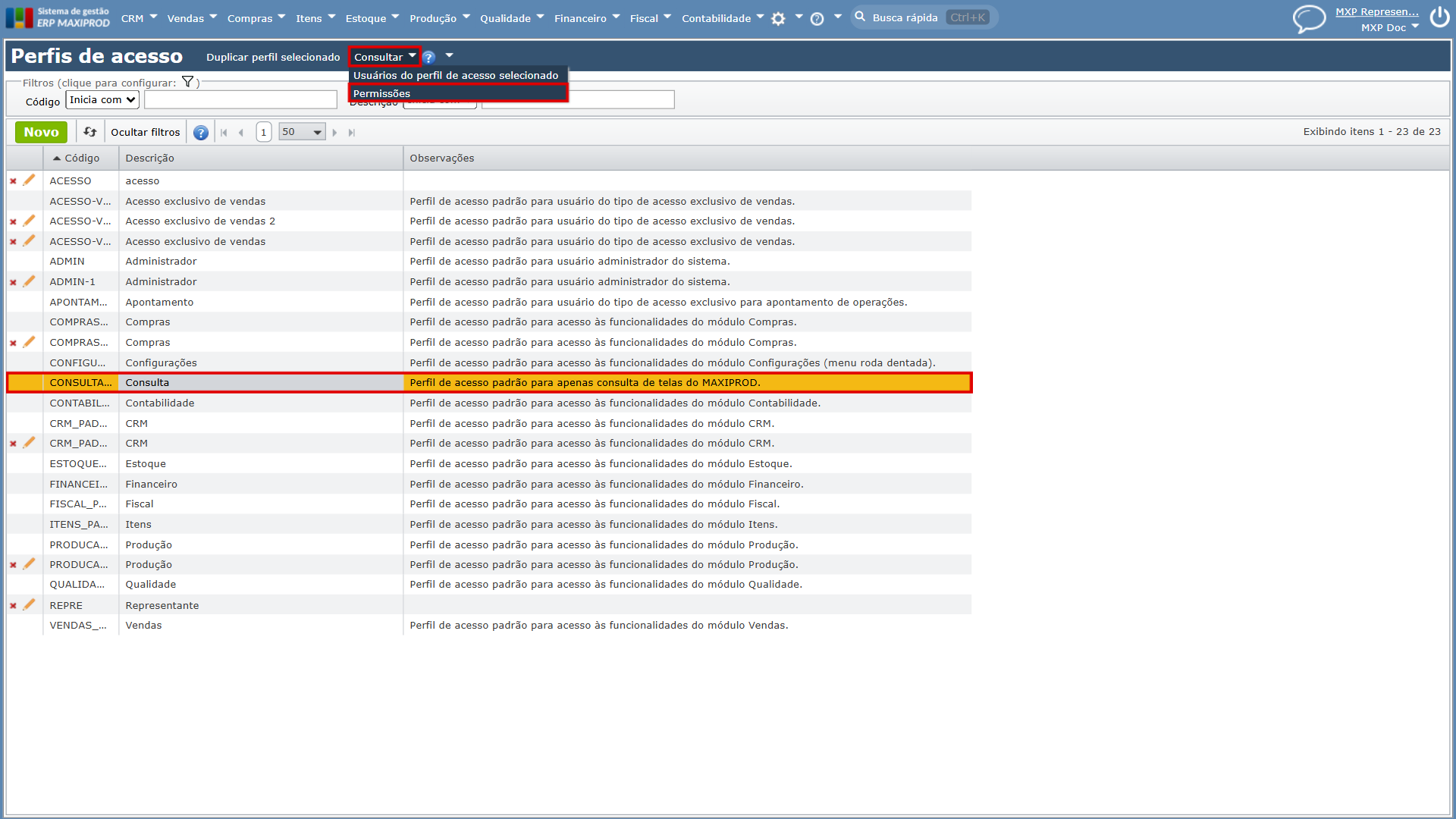The image size is (1456, 819).
Task: Select the Qualidade profile row
Action: coord(489,585)
